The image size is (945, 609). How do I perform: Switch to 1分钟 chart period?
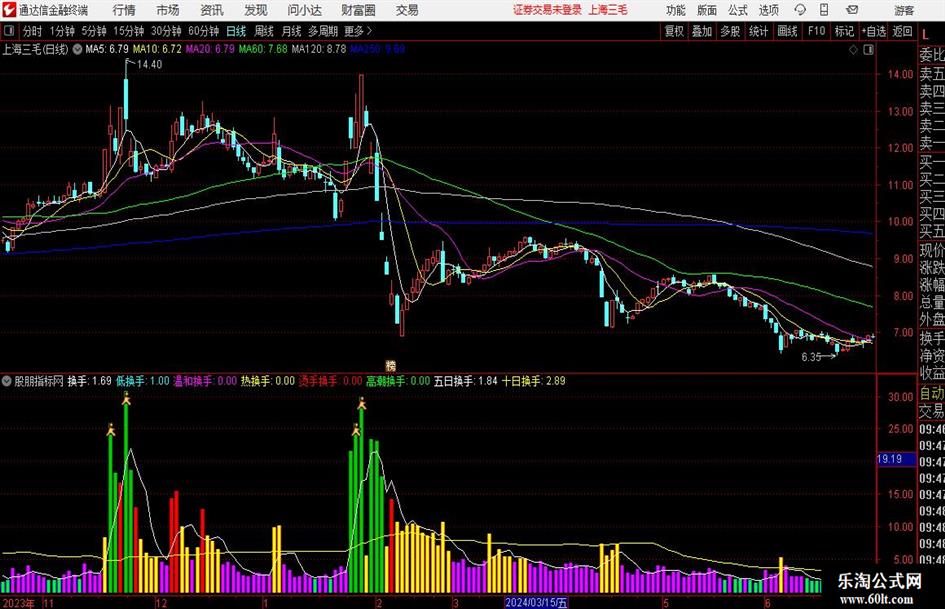62,31
